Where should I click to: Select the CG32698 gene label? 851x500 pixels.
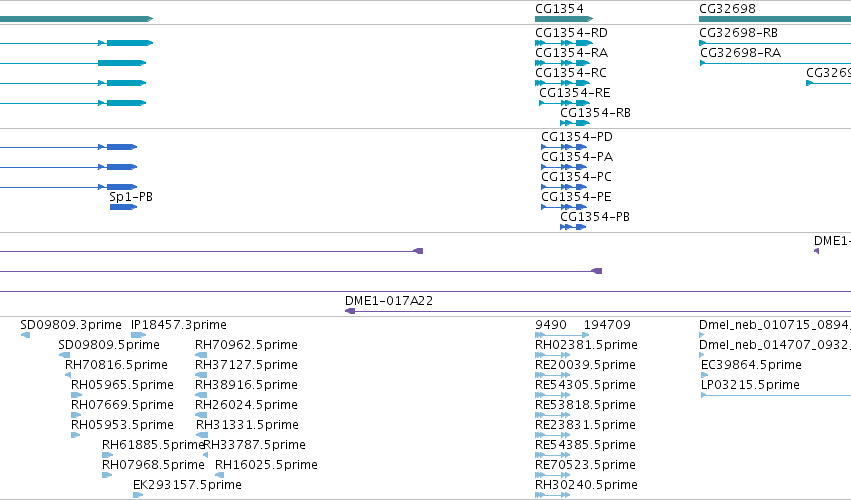pos(727,9)
